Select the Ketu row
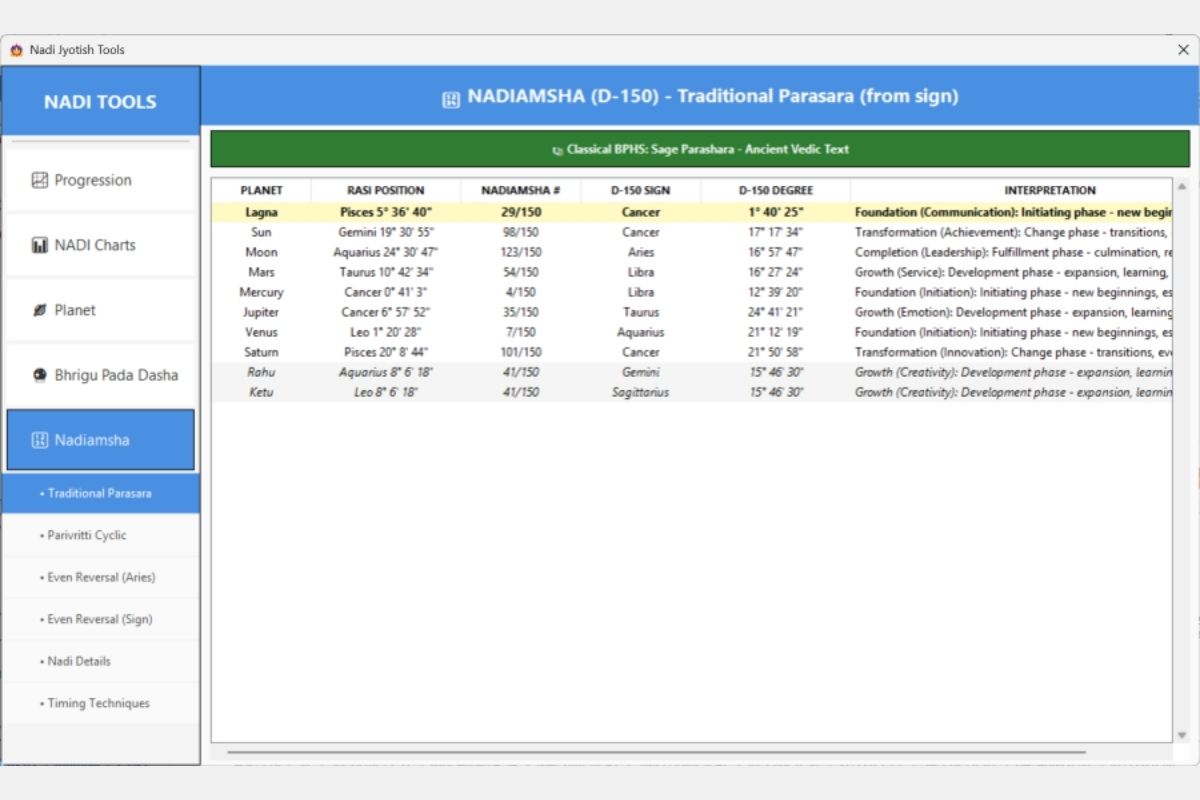1200x800 pixels. point(691,392)
